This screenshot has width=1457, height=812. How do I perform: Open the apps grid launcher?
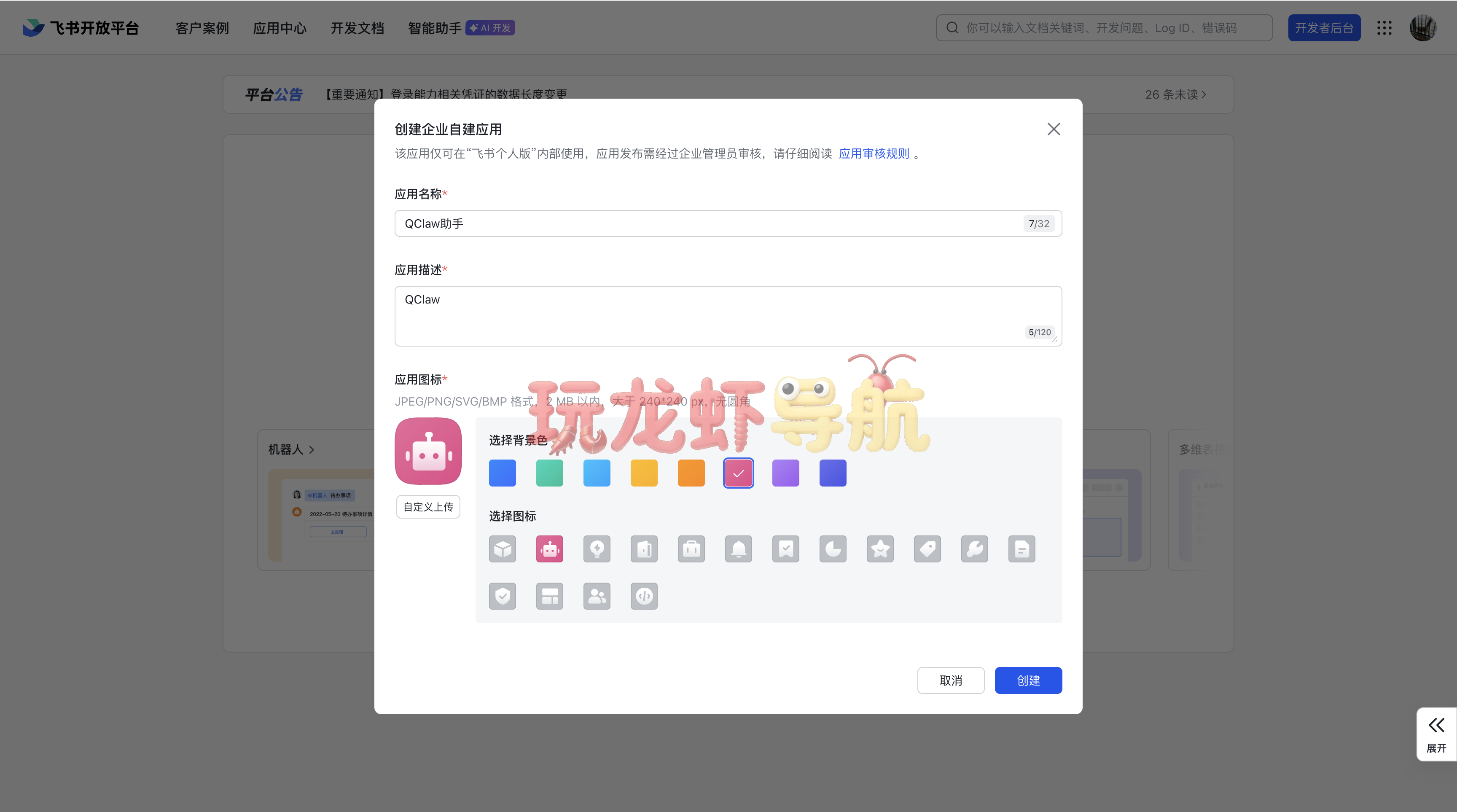(1384, 28)
